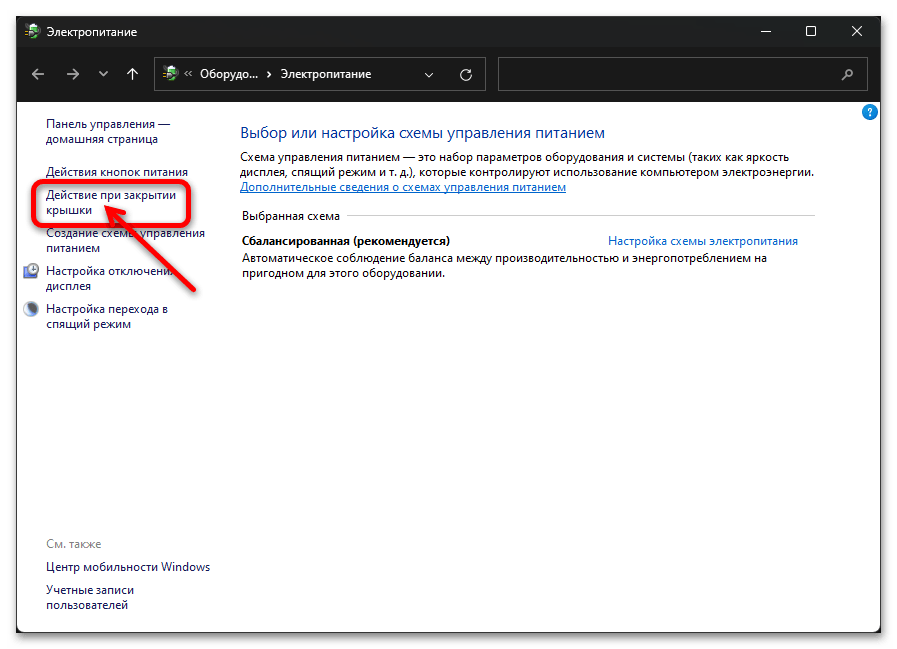897x649 pixels.
Task: Open Настройка перехода в спящий режим
Action: [106, 316]
